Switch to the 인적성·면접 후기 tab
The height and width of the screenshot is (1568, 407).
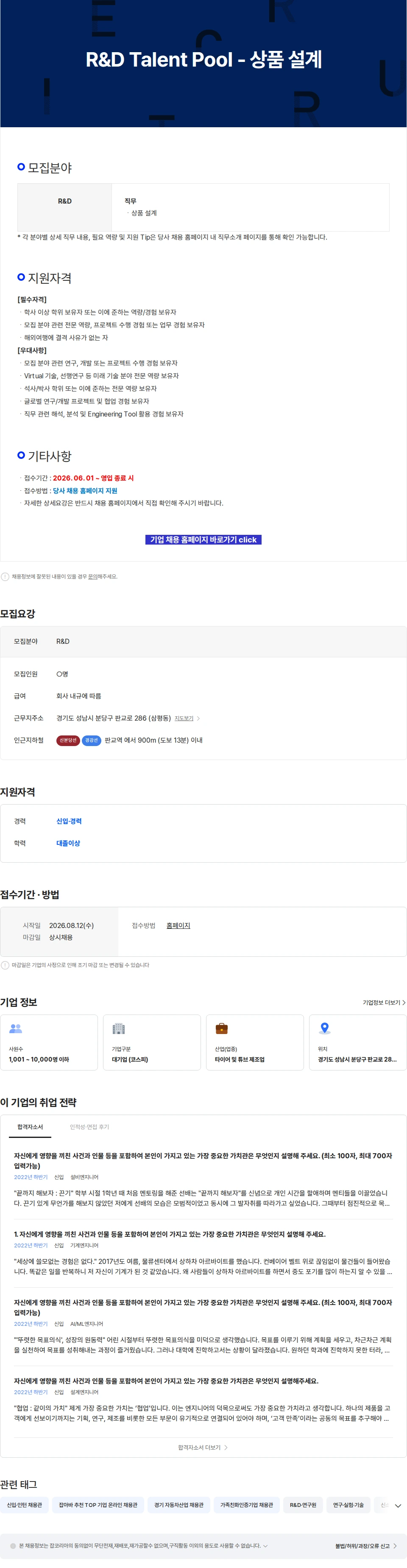pyautogui.click(x=89, y=1127)
